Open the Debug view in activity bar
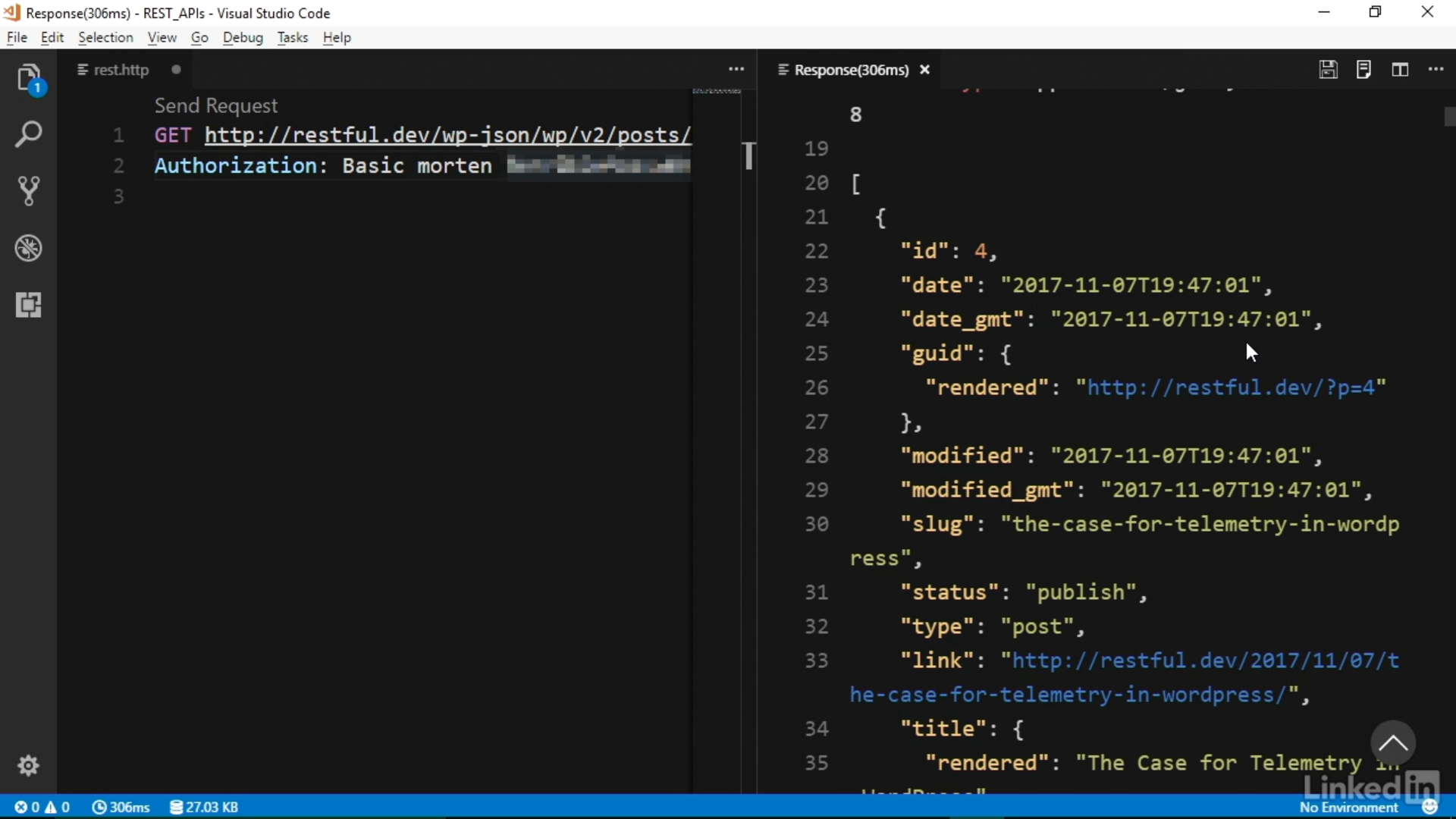Viewport: 1456px width, 819px height. 29,248
